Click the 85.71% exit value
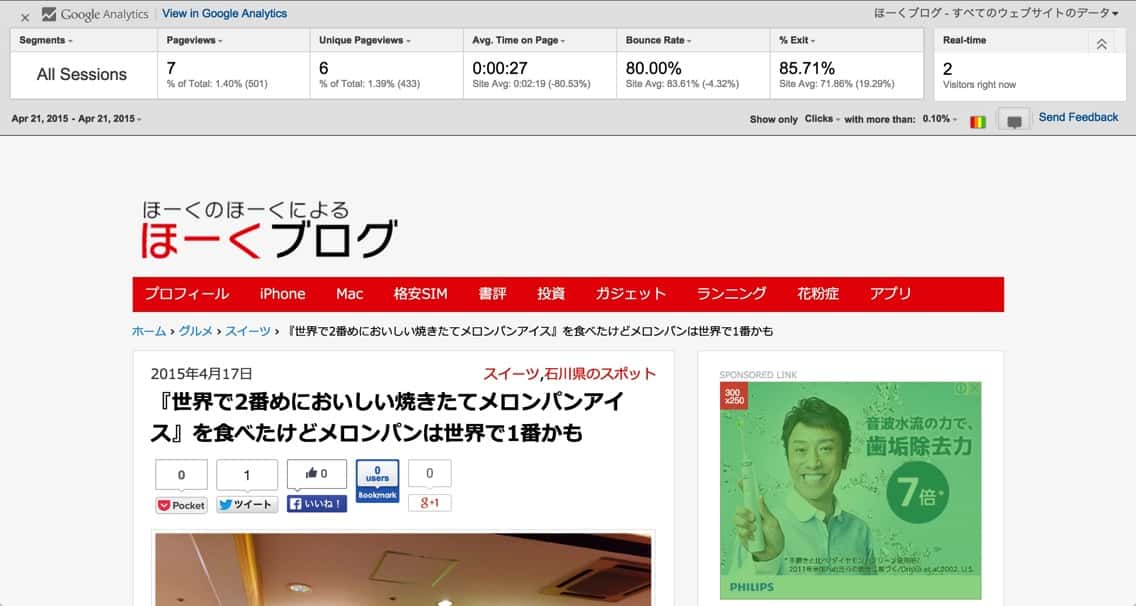 click(807, 68)
